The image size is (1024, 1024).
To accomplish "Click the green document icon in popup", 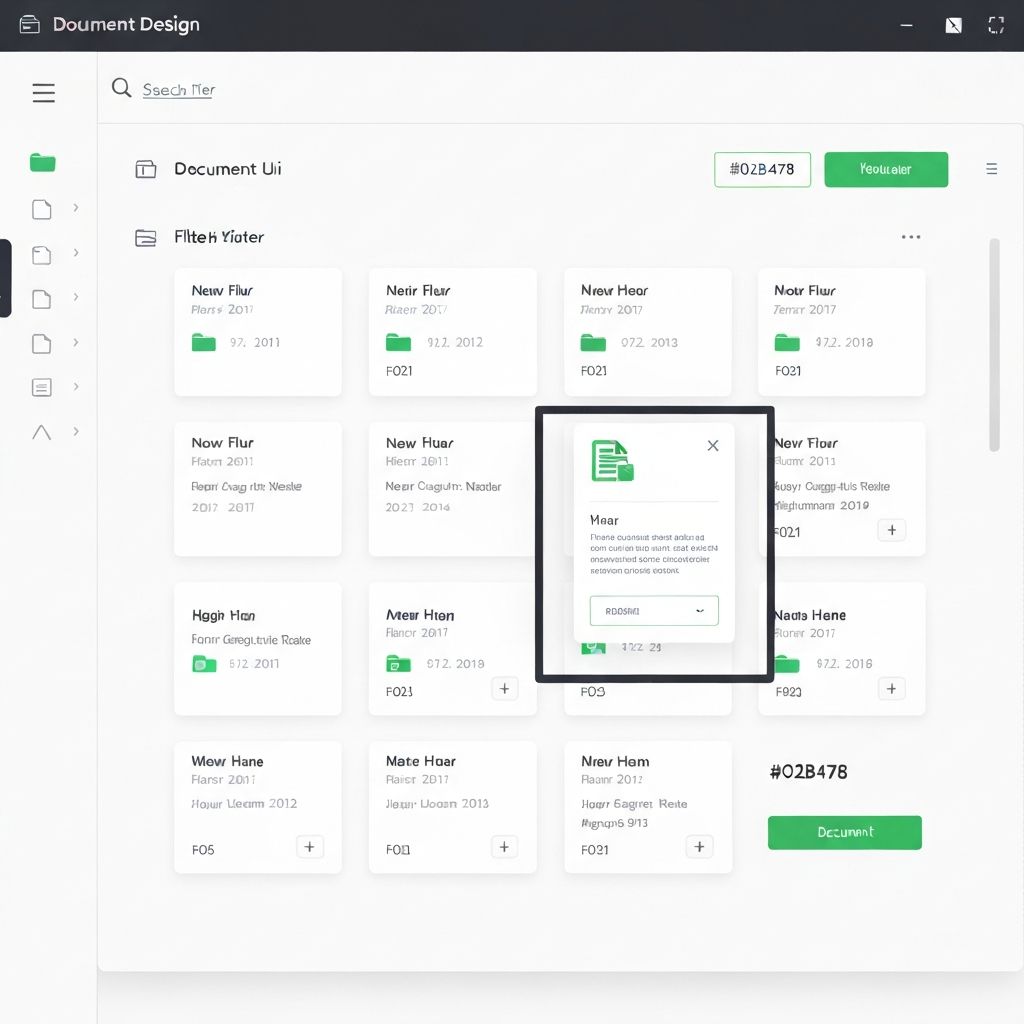I will point(612,461).
